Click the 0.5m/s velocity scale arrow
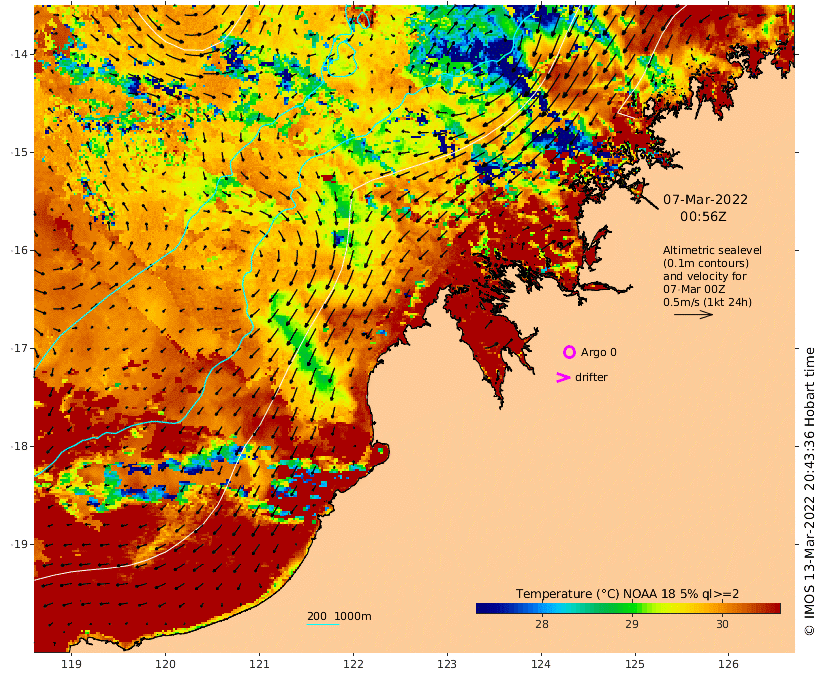This screenshot has width=820, height=680. tap(693, 314)
